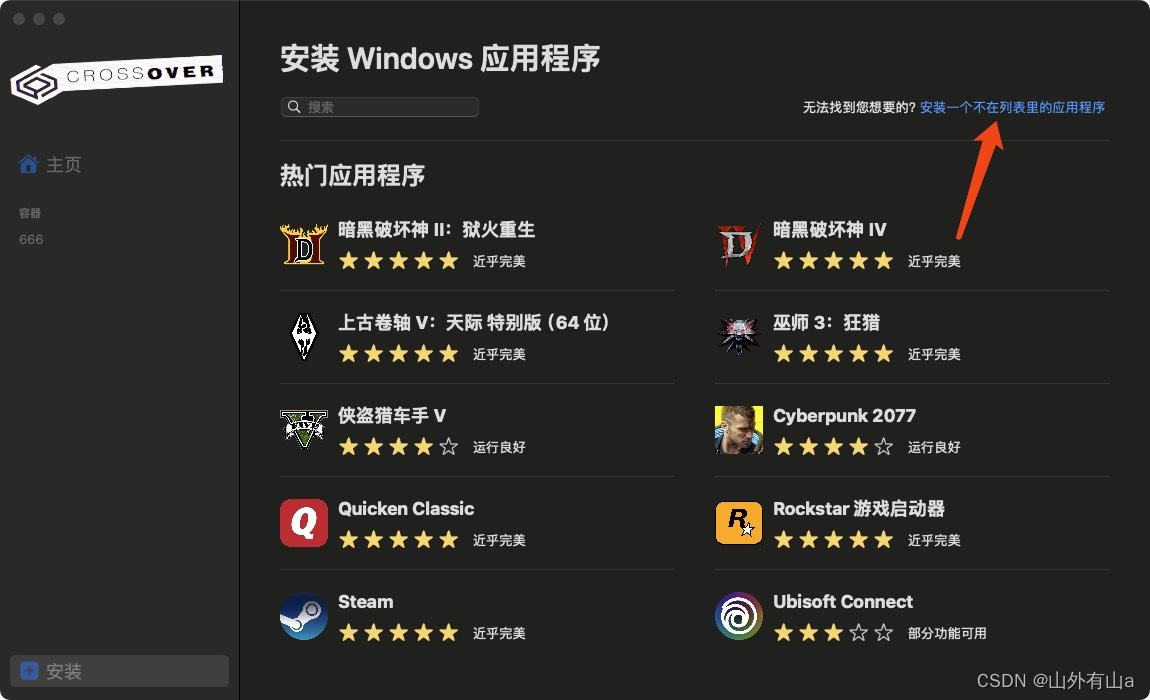This screenshot has height=700, width=1150.
Task: Open the Rockstar launcher icon
Action: 739,523
